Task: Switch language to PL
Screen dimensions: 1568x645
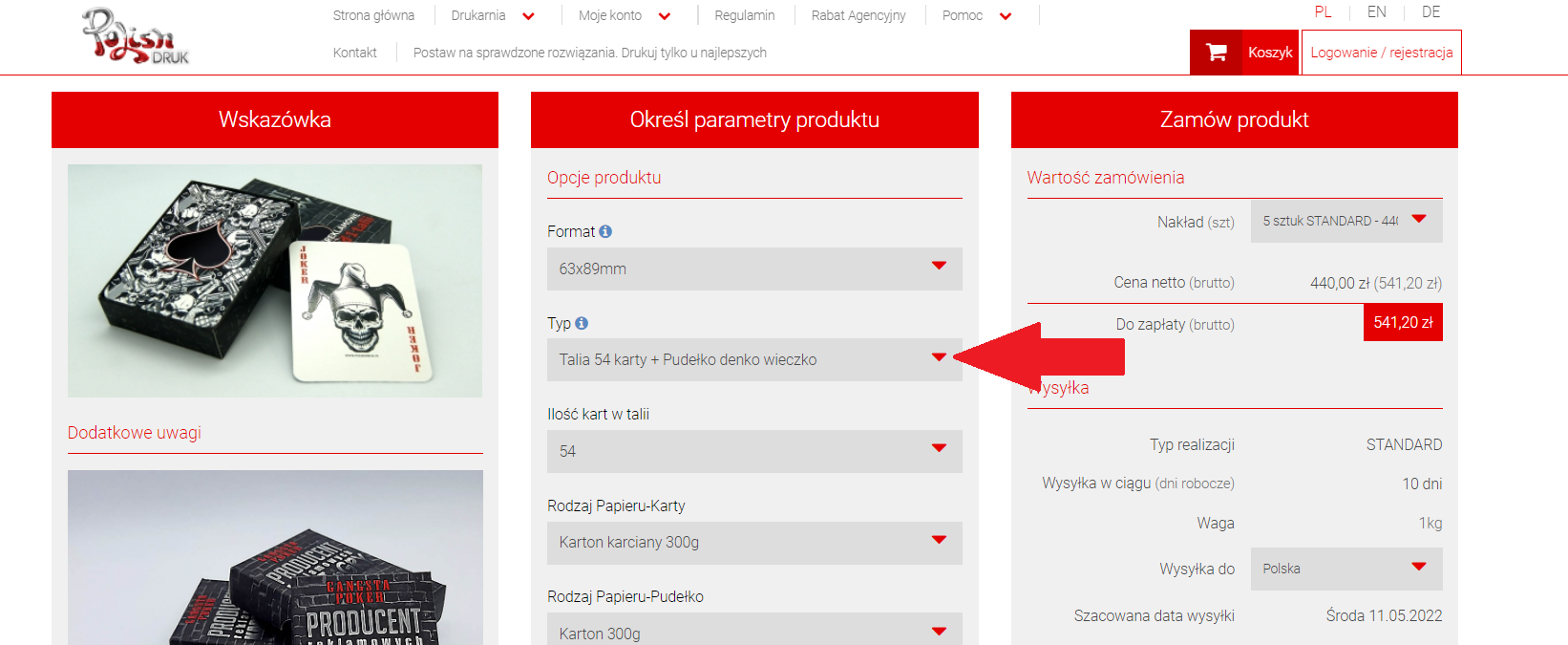Action: (1323, 12)
